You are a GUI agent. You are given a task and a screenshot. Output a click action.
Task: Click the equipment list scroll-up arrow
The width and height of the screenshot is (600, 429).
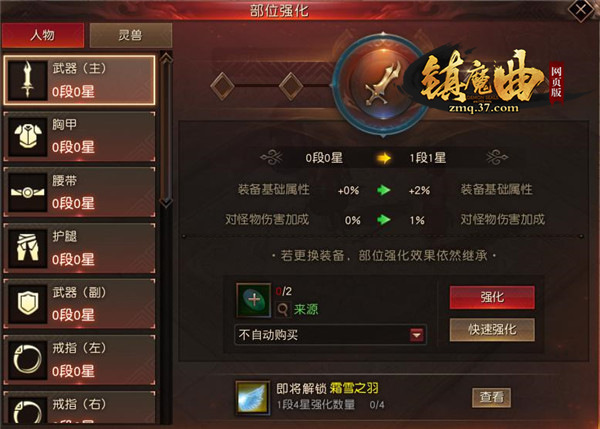(166, 58)
